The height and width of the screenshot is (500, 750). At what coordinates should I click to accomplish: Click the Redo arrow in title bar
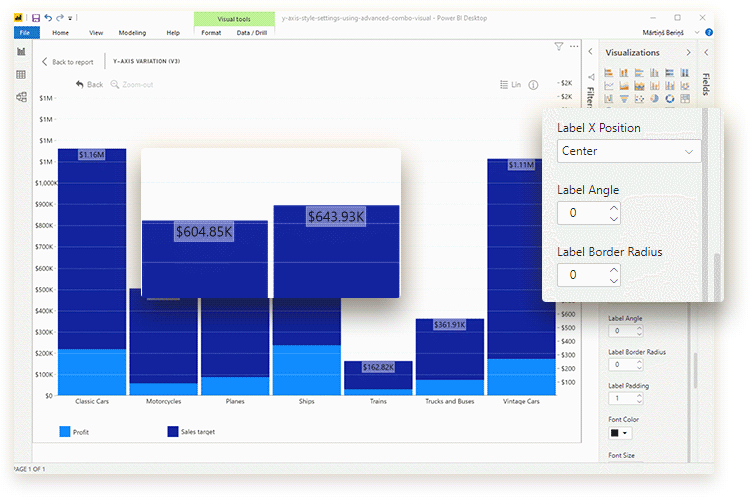point(60,18)
